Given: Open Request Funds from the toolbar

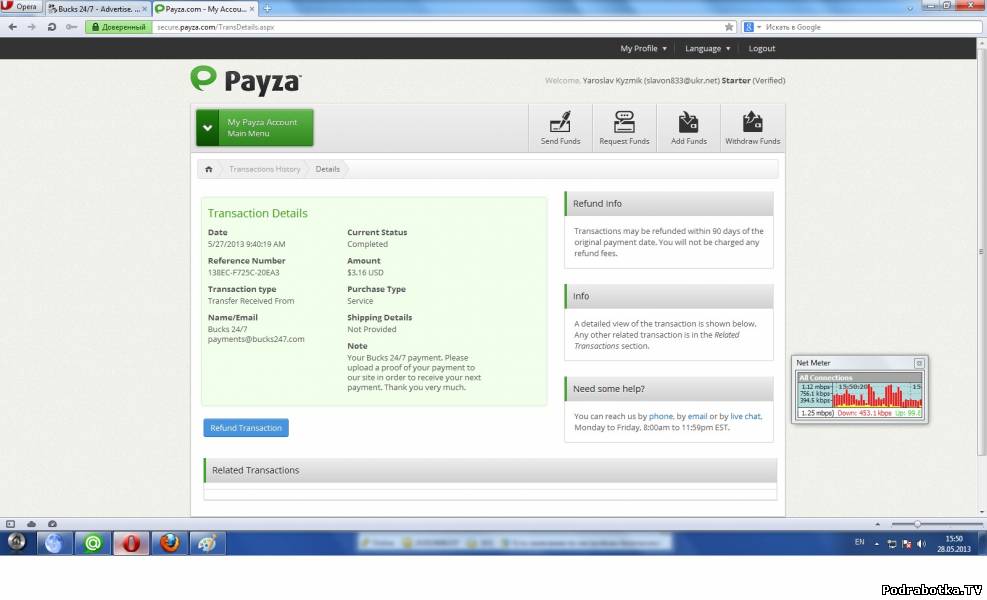Looking at the screenshot, I should (624, 123).
